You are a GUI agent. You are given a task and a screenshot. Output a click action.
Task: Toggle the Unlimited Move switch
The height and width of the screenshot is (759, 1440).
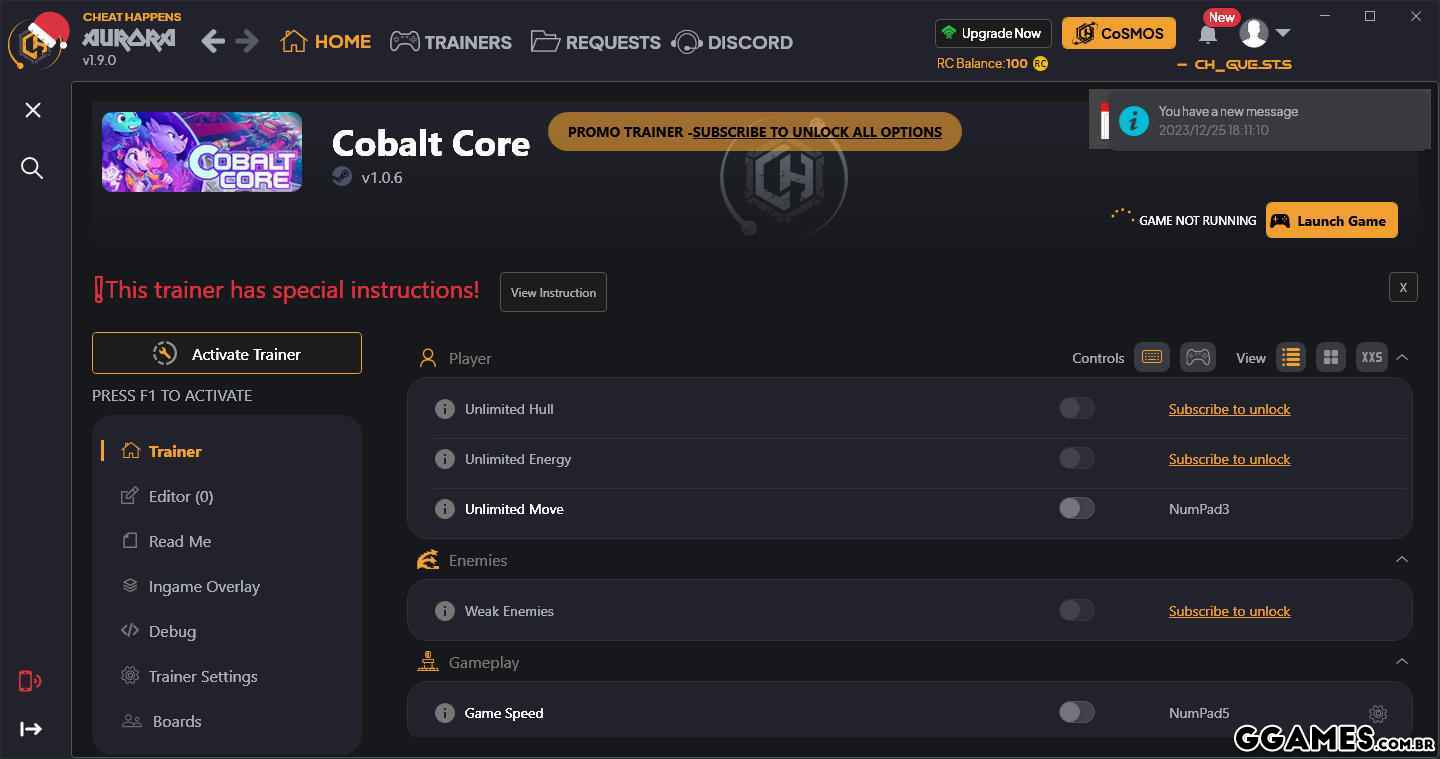[x=1076, y=509]
